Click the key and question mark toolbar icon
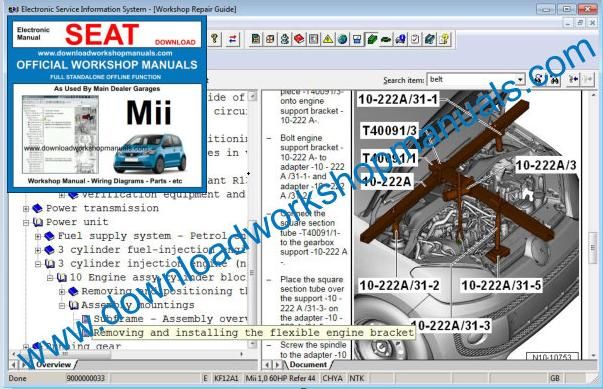Viewport: 603px width, 389px height. click(215, 39)
